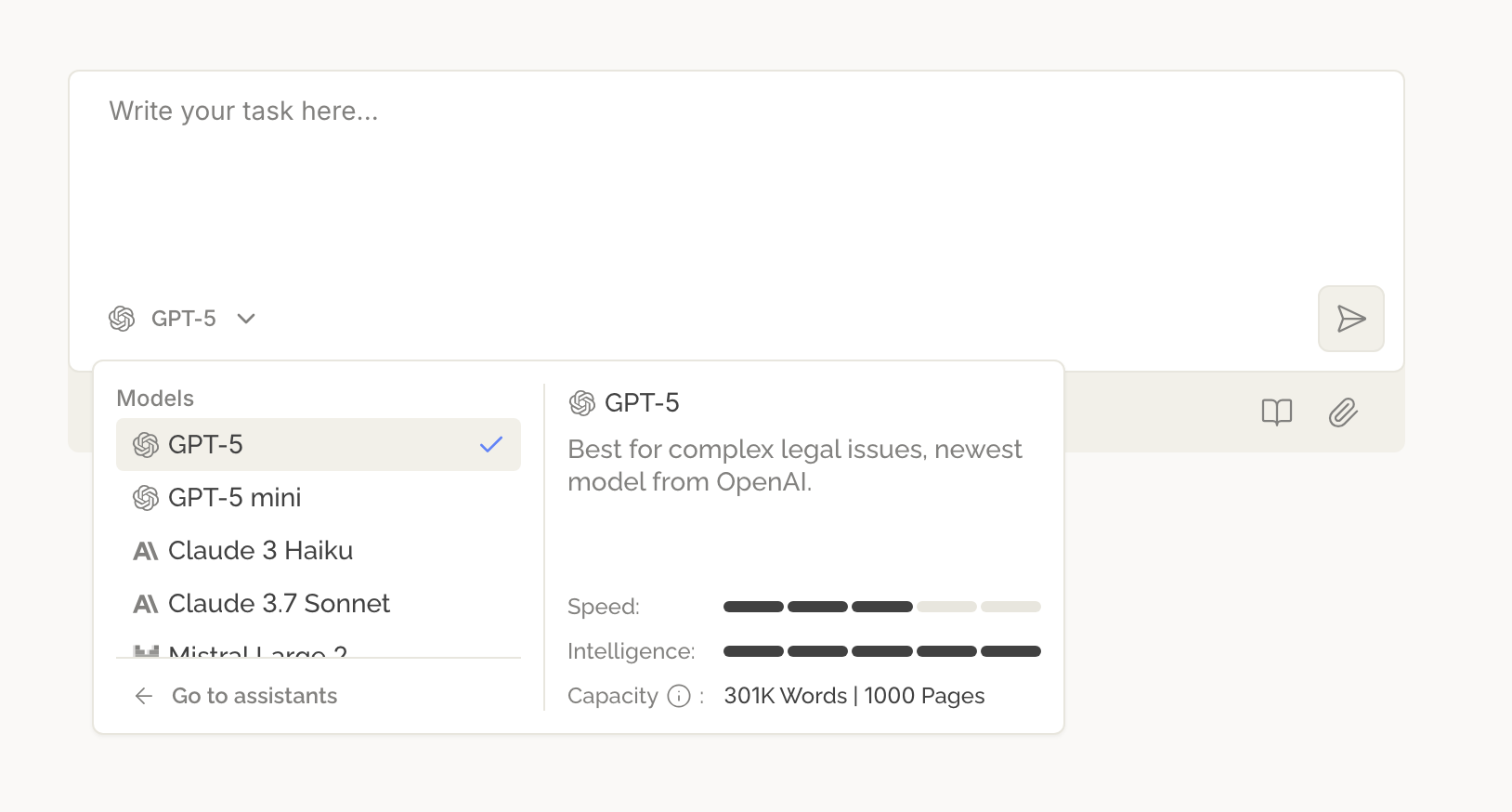Click the send arrow button
The image size is (1512, 812).
coord(1350,319)
